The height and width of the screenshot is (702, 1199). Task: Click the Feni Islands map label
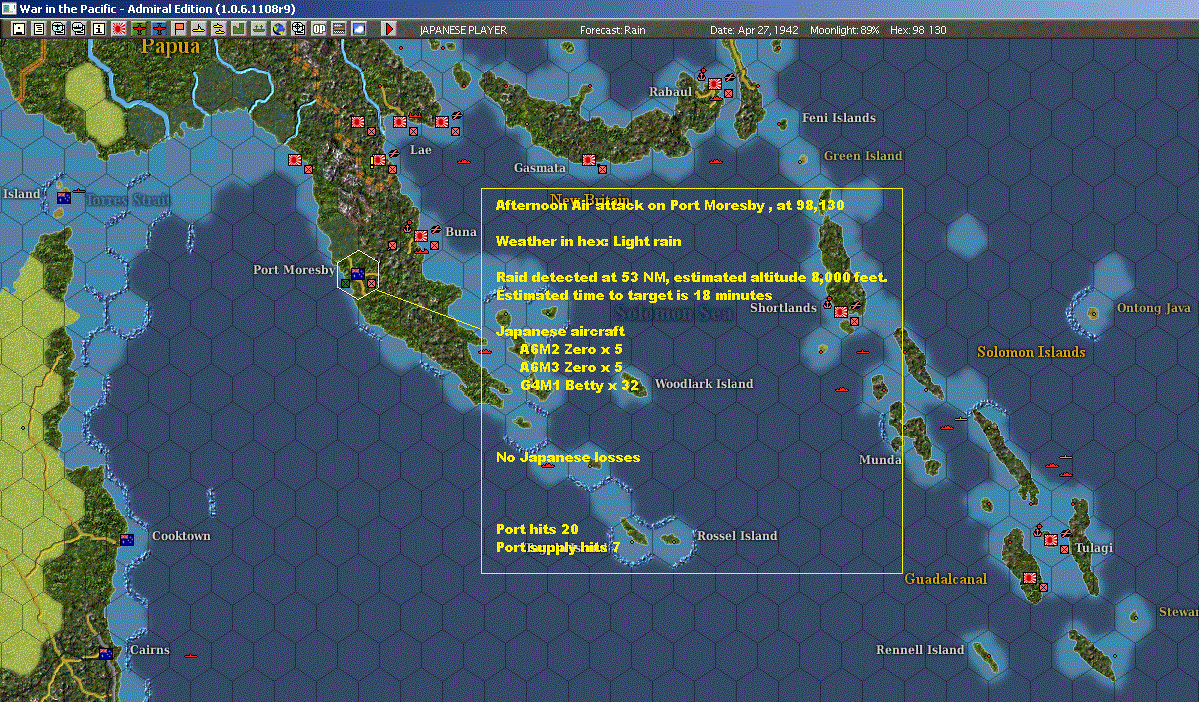coord(839,118)
